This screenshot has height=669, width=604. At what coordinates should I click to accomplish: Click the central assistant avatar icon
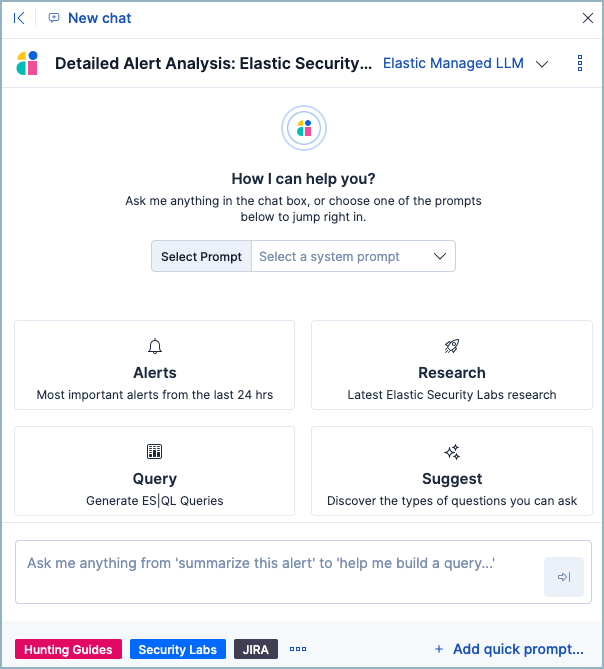[x=302, y=129]
